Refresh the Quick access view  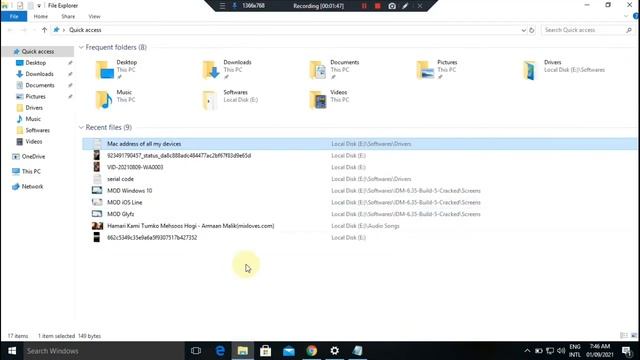coord(531,30)
